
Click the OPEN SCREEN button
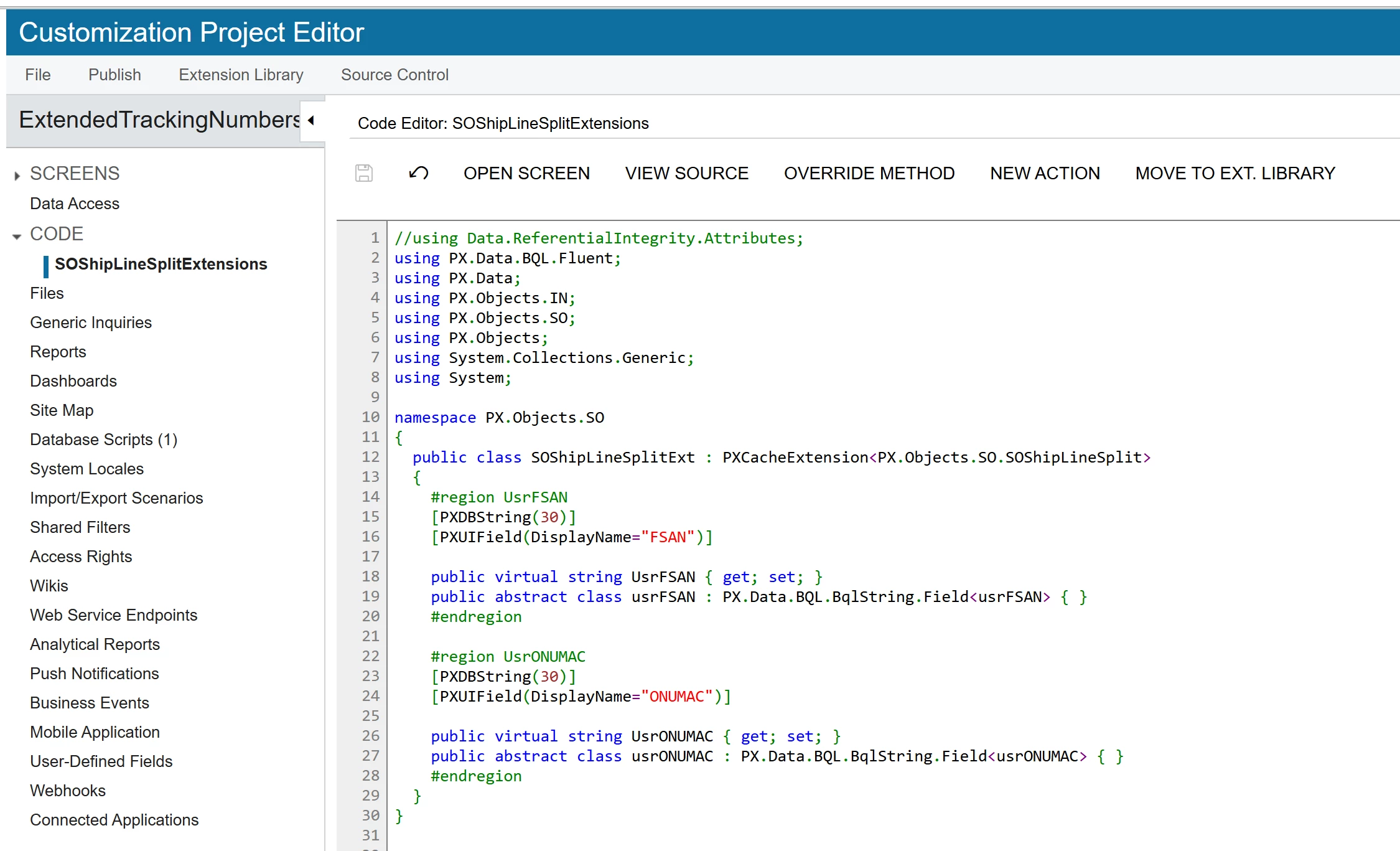[x=526, y=173]
